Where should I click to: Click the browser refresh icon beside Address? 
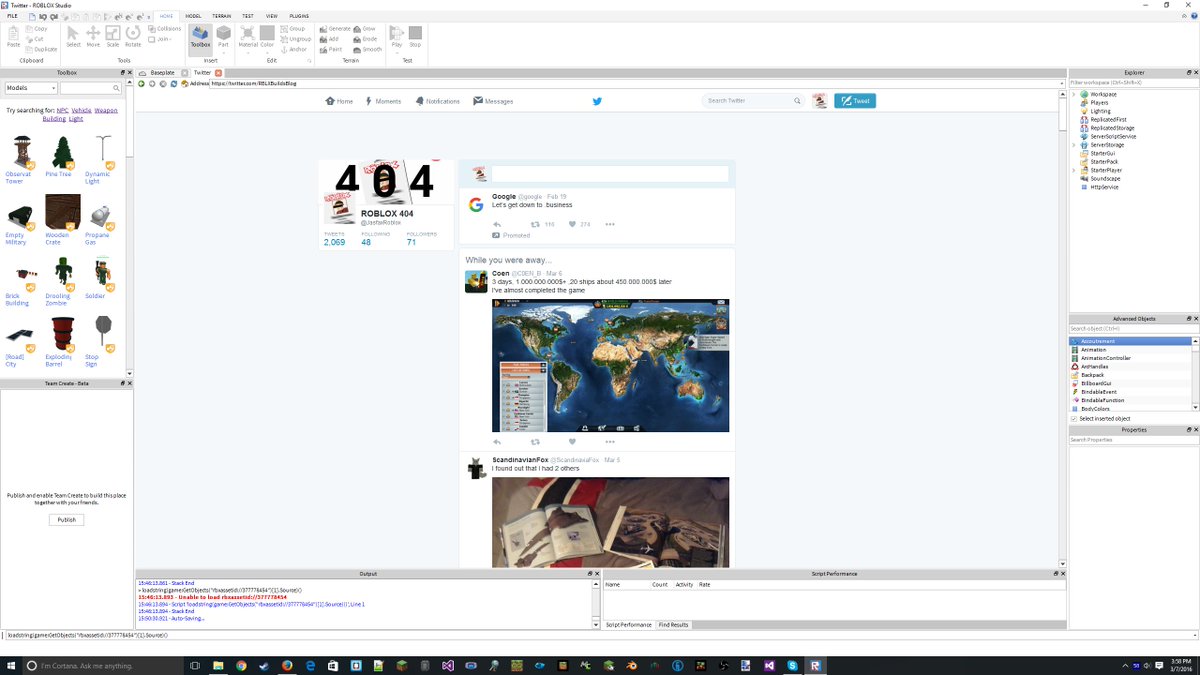173,84
